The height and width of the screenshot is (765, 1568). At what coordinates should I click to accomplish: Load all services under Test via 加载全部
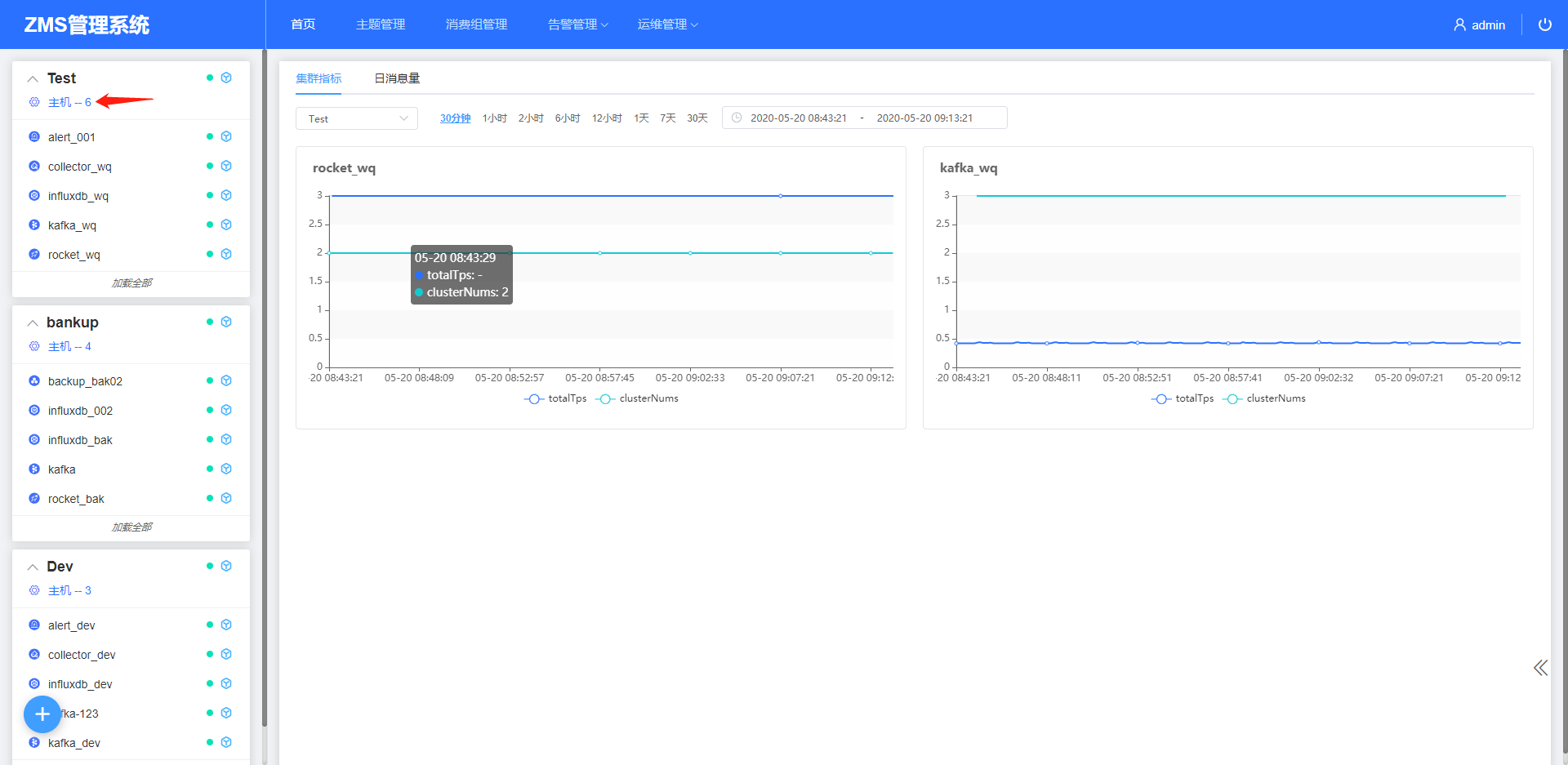pos(131,282)
